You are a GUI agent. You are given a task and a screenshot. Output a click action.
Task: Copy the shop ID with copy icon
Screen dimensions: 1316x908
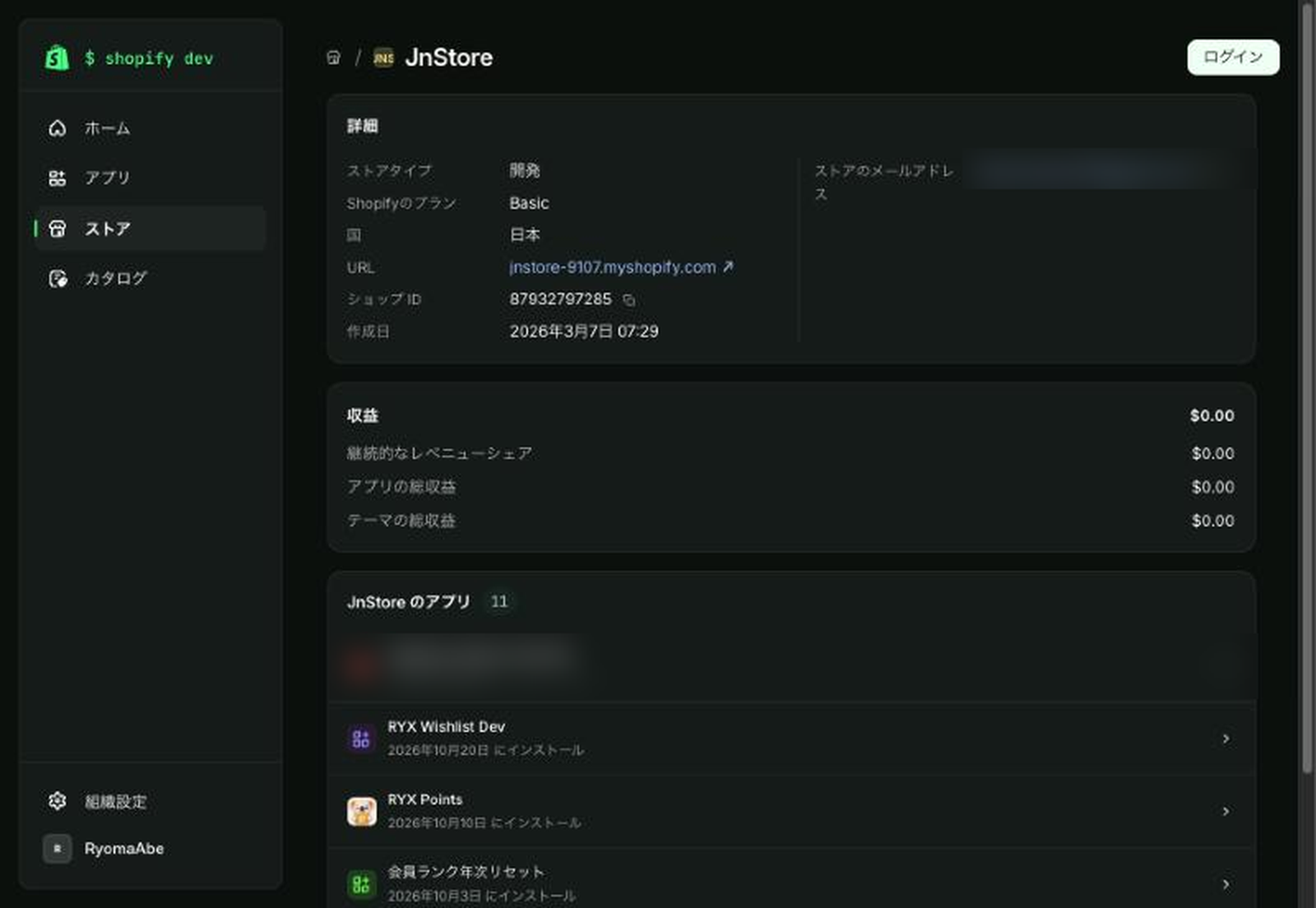tap(628, 300)
